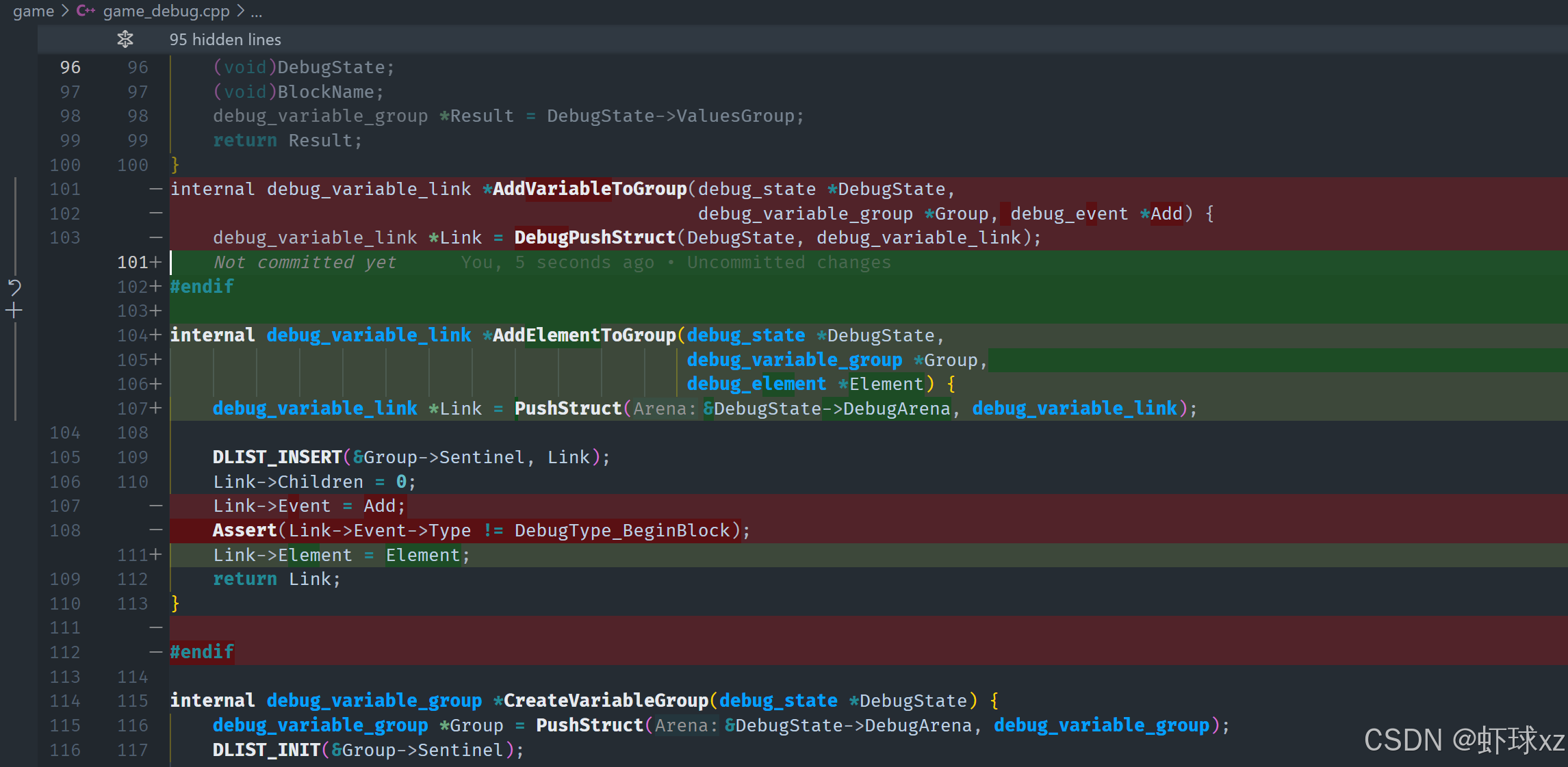Click the plus marker on line 111
The image size is (1568, 767).
coord(156,555)
